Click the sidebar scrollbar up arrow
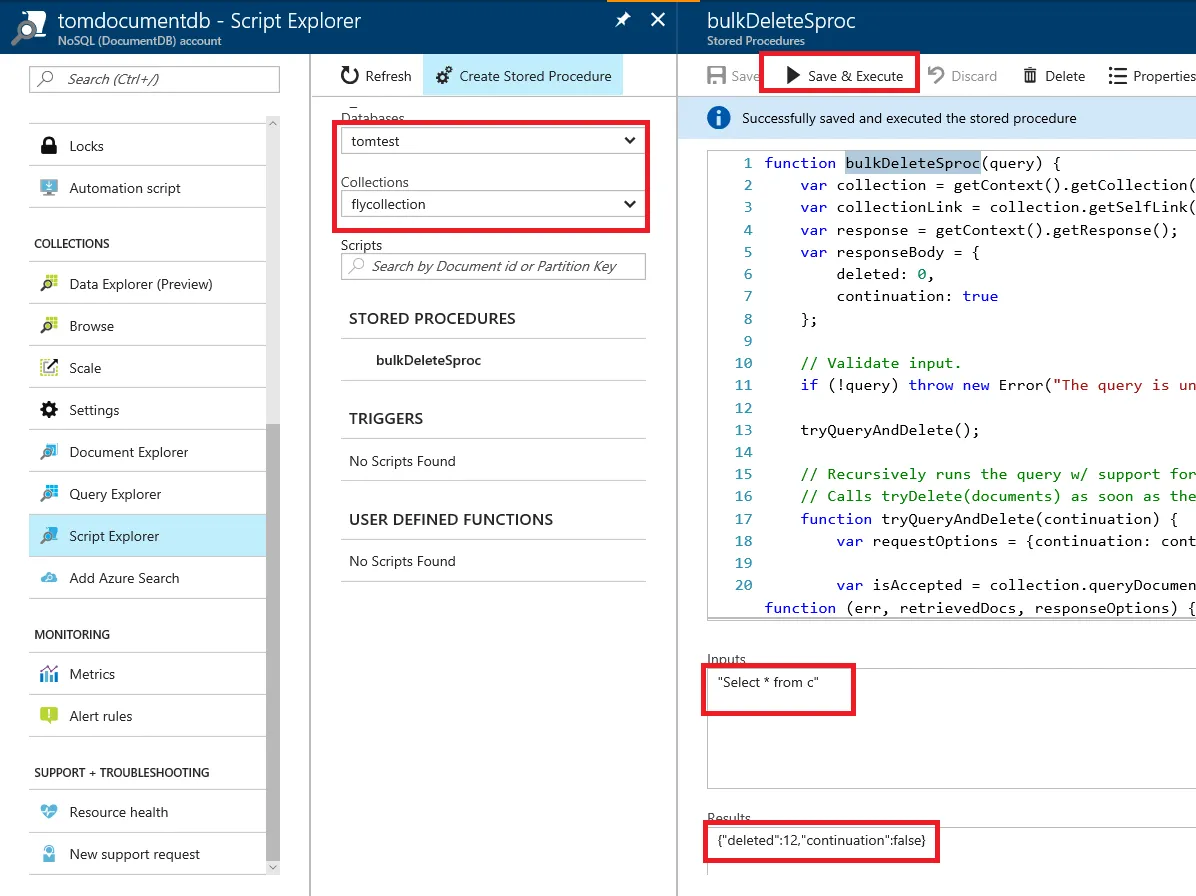The height and width of the screenshot is (896, 1196). point(272,123)
